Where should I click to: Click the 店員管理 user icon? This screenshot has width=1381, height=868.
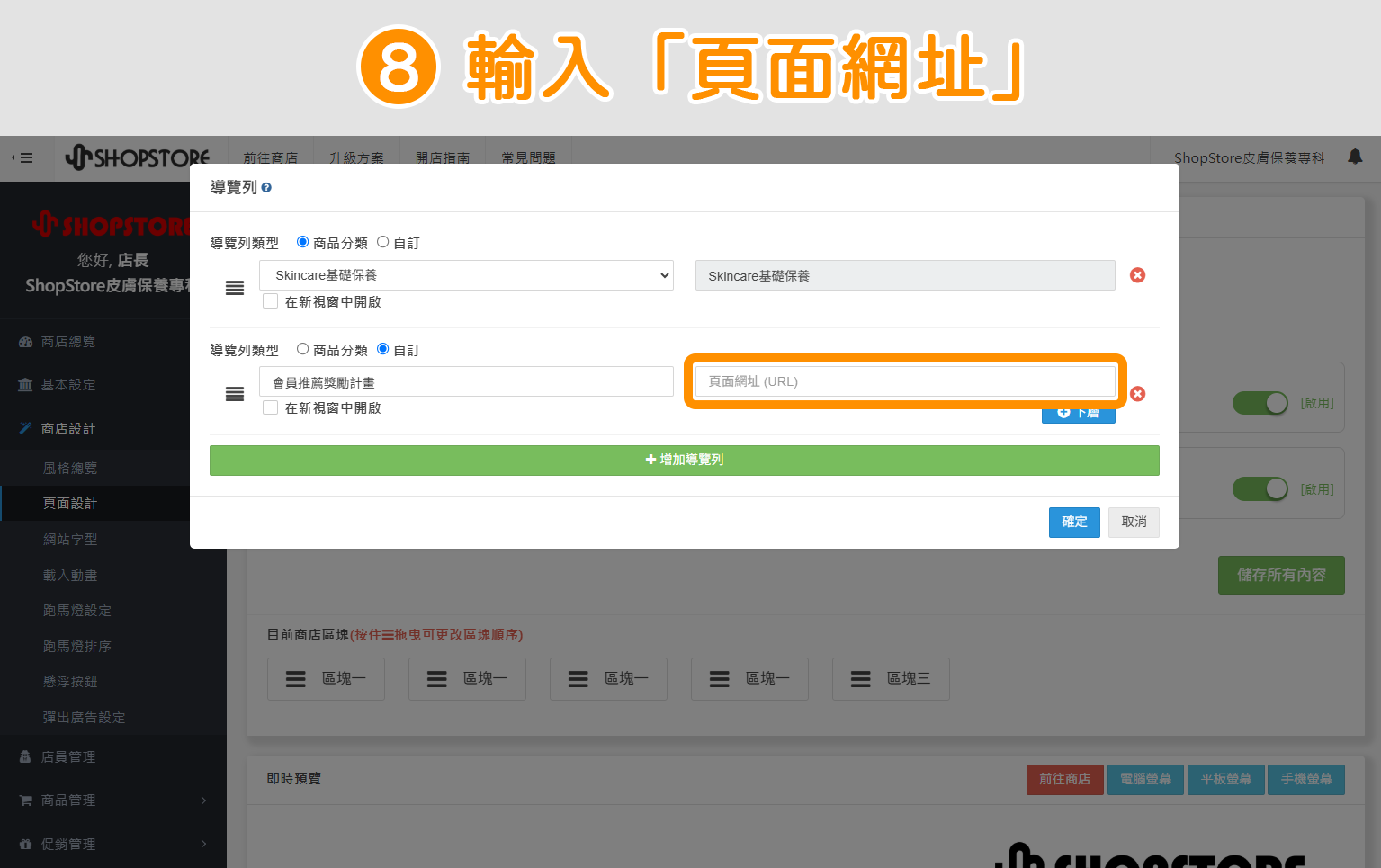[x=25, y=757]
